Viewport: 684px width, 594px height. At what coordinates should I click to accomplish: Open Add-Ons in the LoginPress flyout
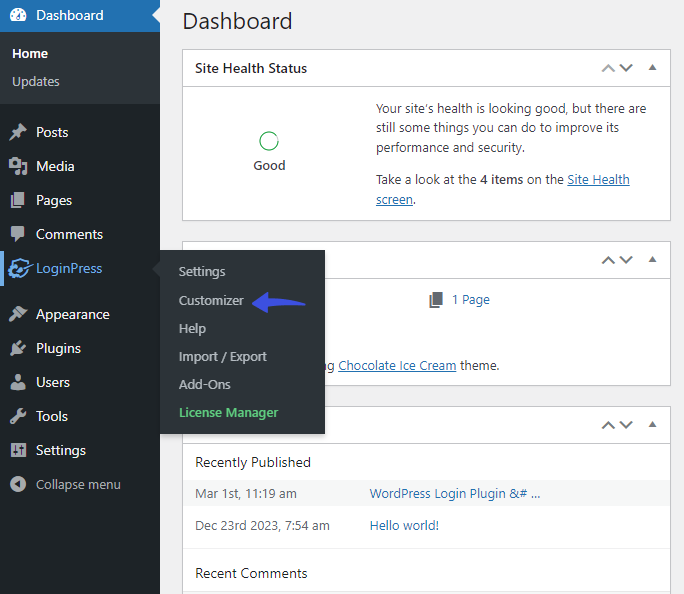tap(205, 385)
